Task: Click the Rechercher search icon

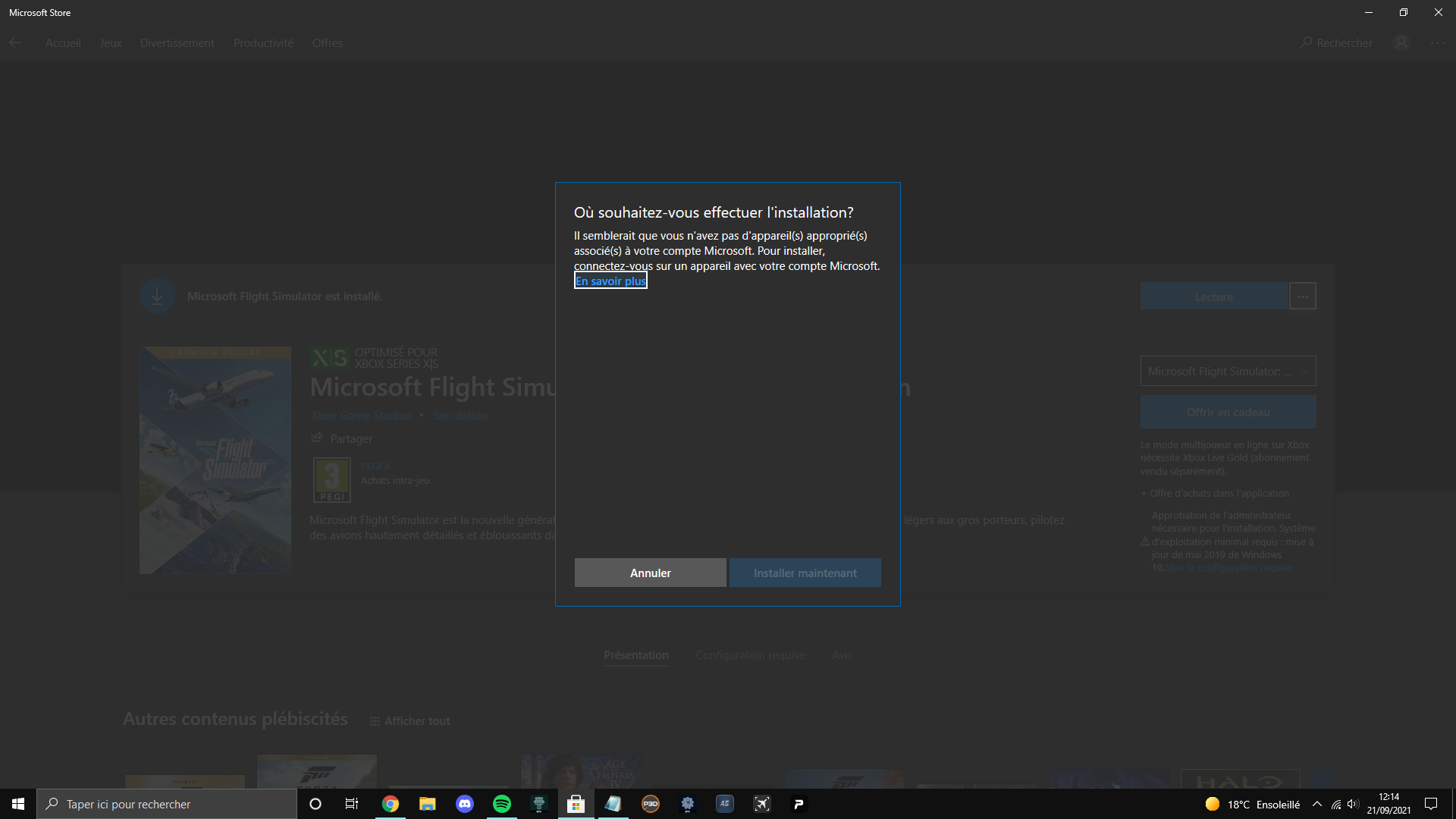Action: (x=1306, y=43)
